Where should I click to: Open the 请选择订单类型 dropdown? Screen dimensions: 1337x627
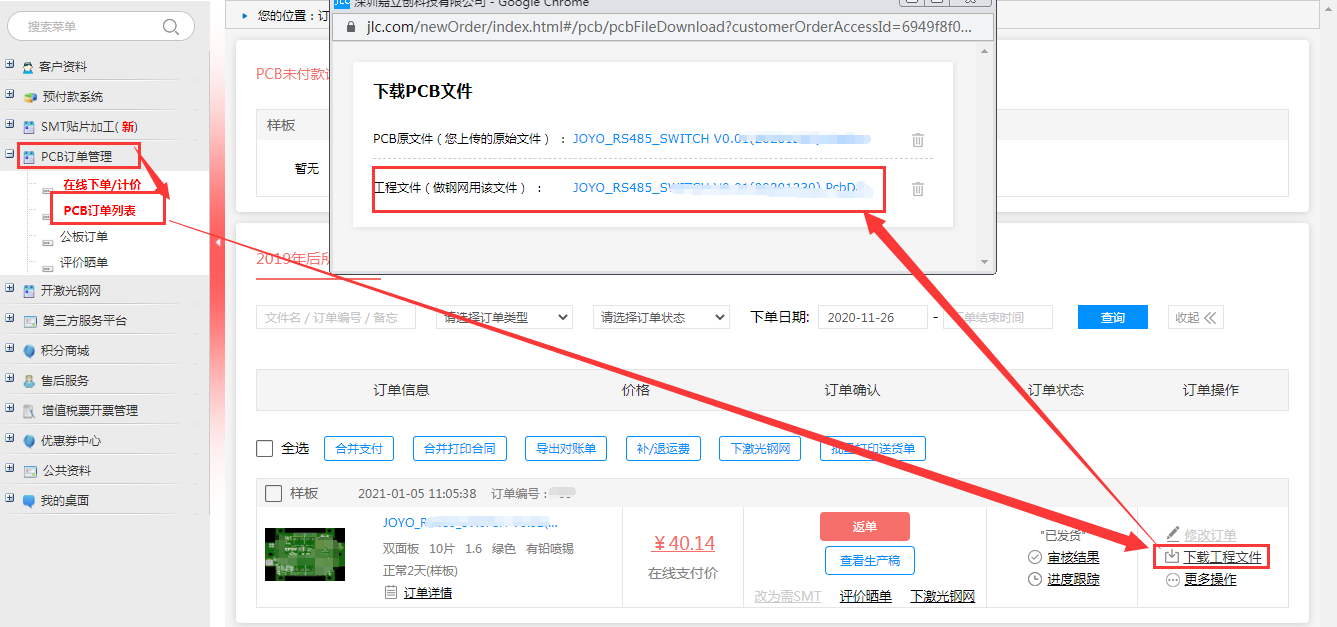click(x=504, y=317)
